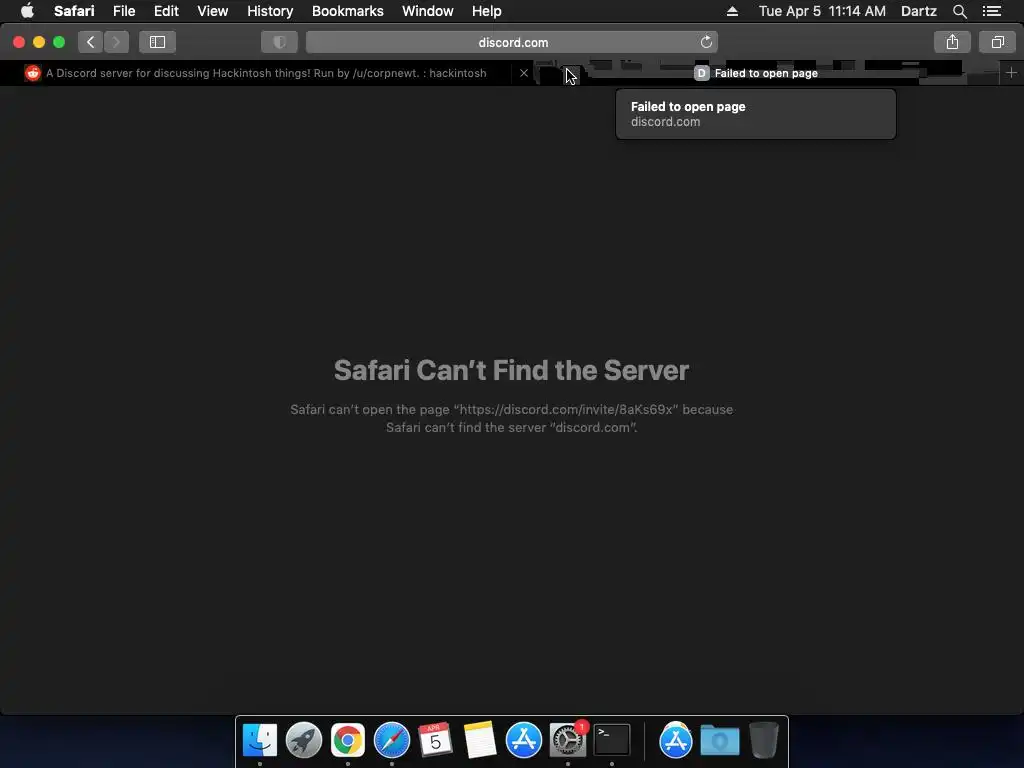
Task: Open the History menu
Action: click(x=270, y=11)
